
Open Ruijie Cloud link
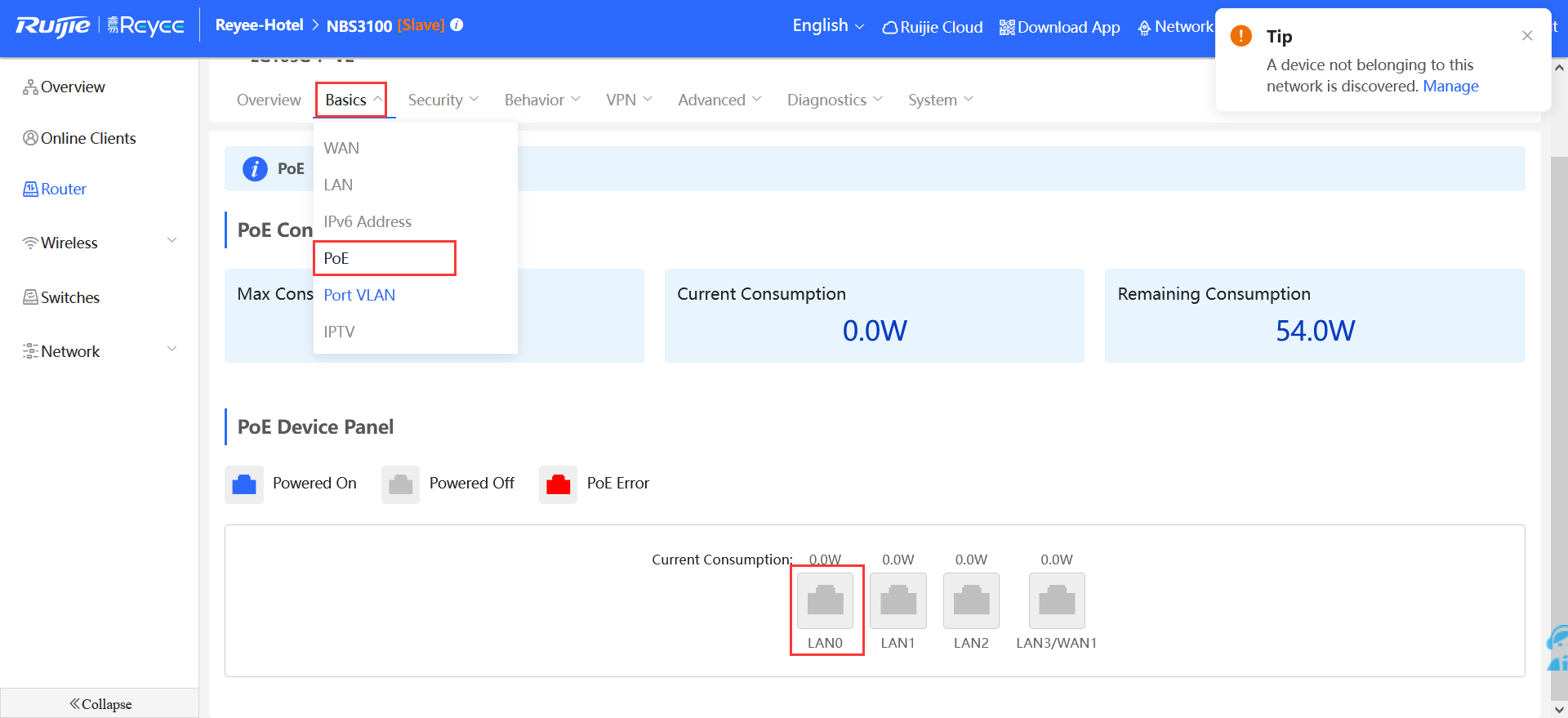tap(933, 27)
